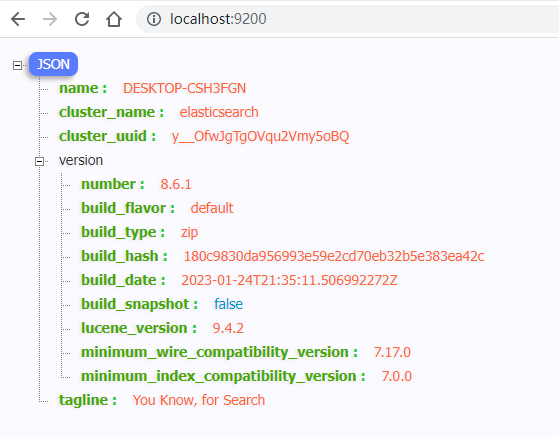Click the version label

[81, 160]
